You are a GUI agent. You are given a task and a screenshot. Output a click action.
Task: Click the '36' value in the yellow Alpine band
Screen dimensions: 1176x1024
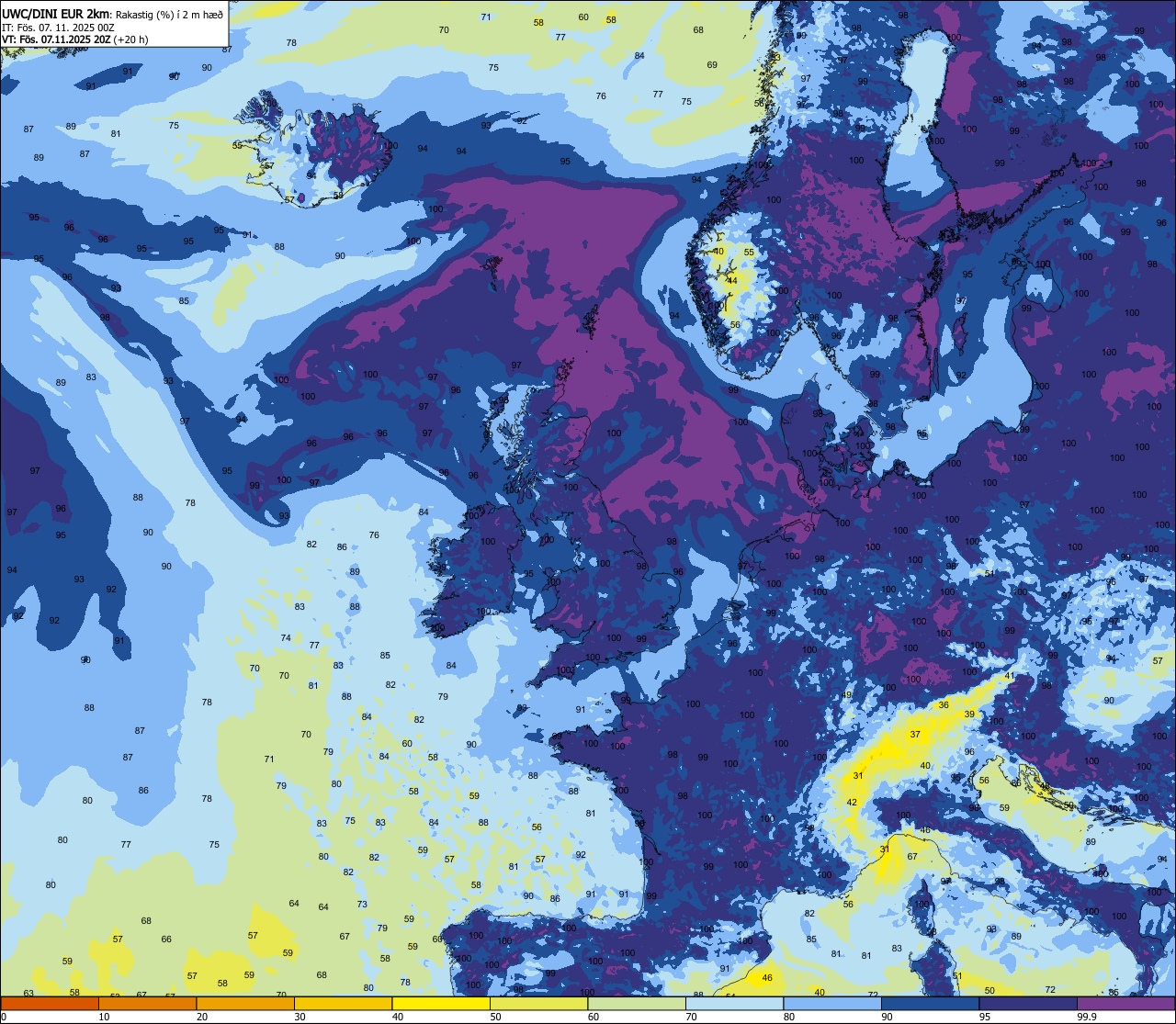[944, 704]
